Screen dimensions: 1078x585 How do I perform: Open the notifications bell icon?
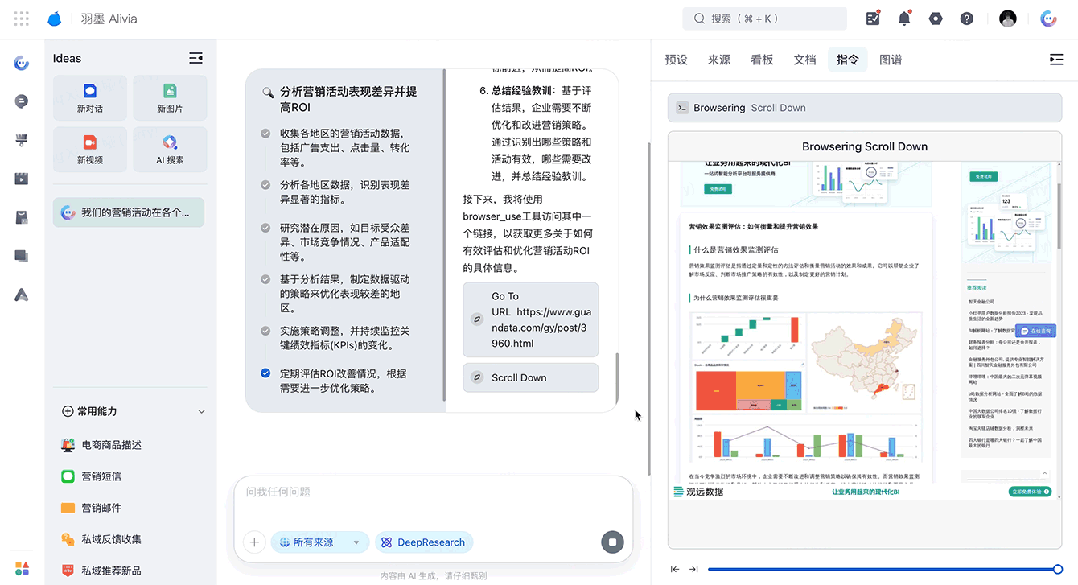904,19
